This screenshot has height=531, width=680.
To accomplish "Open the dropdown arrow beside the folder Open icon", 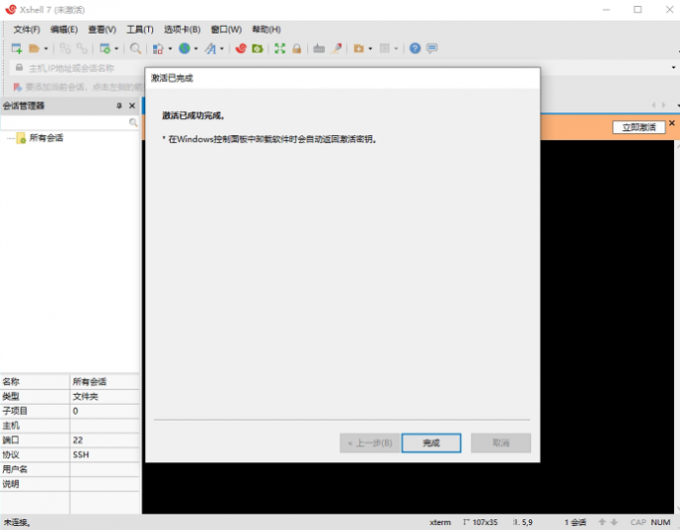I will 46,48.
